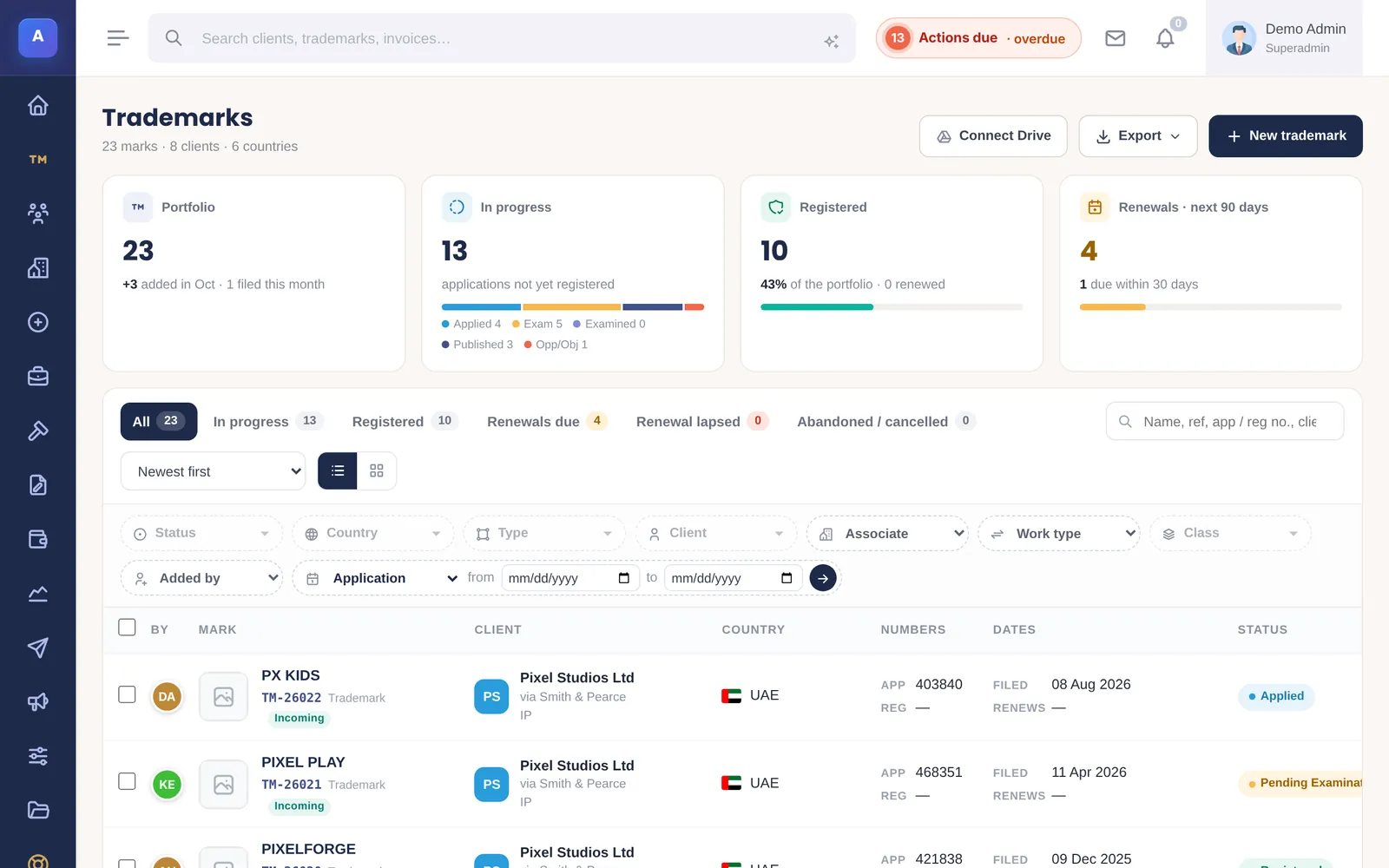Open the mail envelope icon
Screen dimensions: 1389x868
pyautogui.click(x=1116, y=38)
